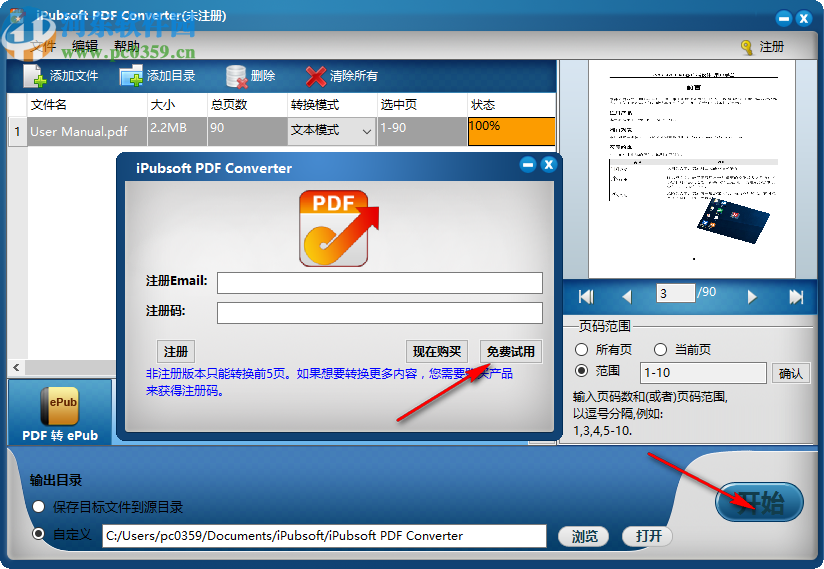Click the registration Email input field

379,283
